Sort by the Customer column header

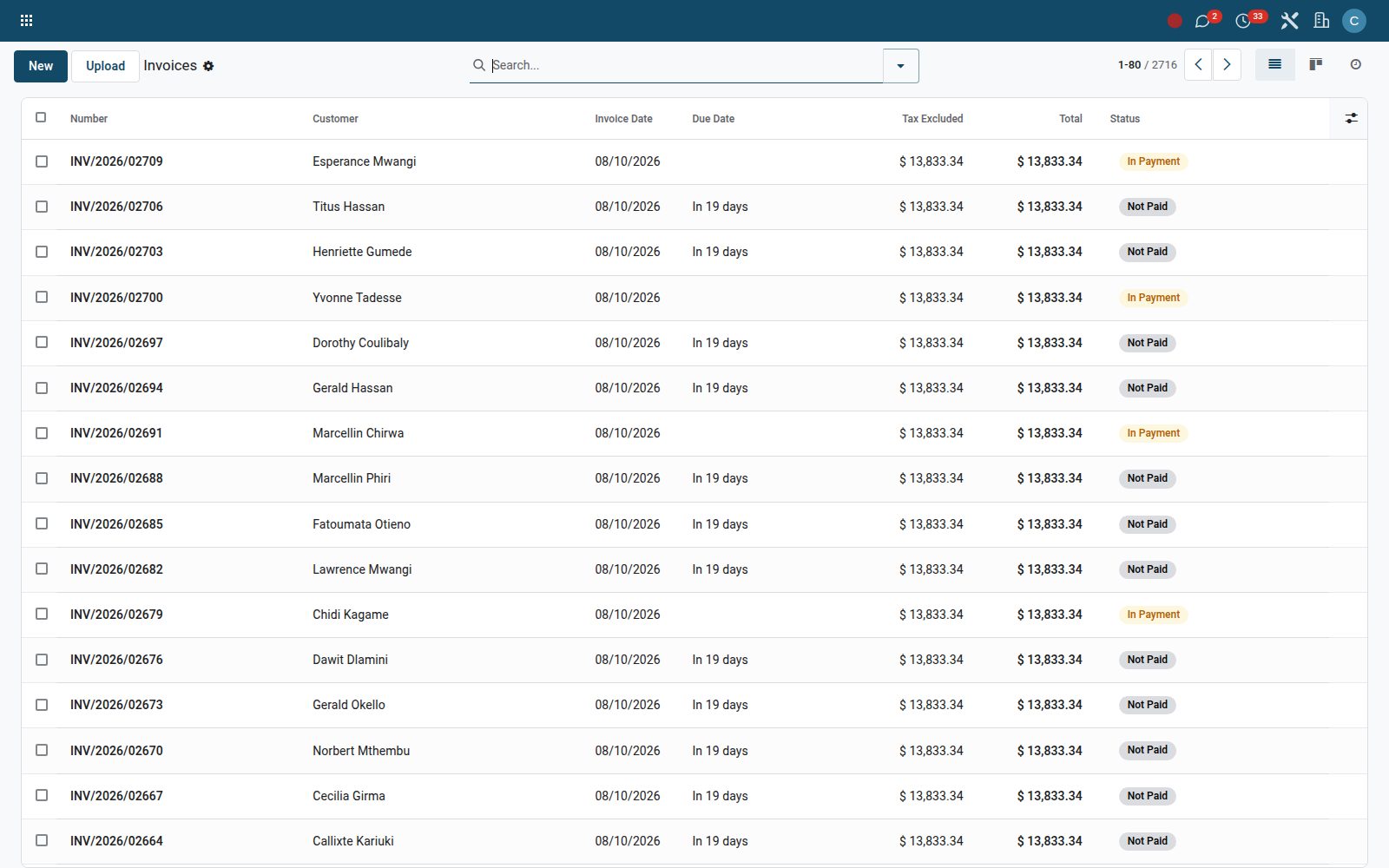coord(335,119)
